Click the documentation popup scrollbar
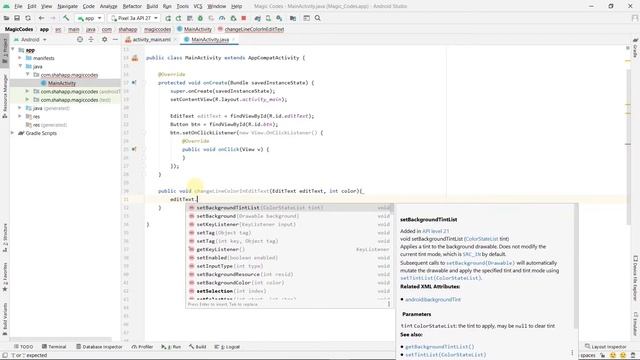640x360 pixels. (x=576, y=265)
